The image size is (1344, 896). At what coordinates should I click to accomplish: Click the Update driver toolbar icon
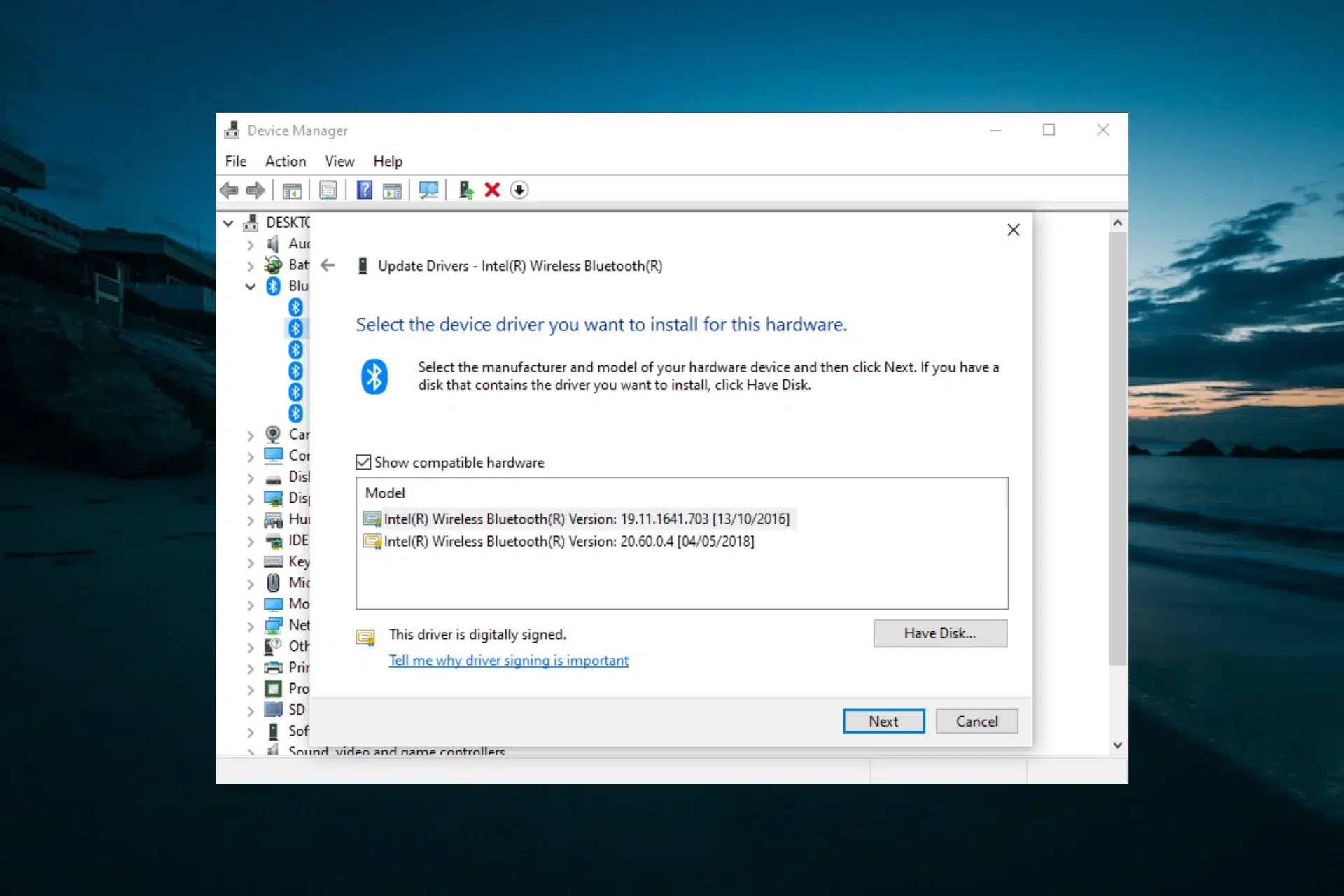click(465, 190)
